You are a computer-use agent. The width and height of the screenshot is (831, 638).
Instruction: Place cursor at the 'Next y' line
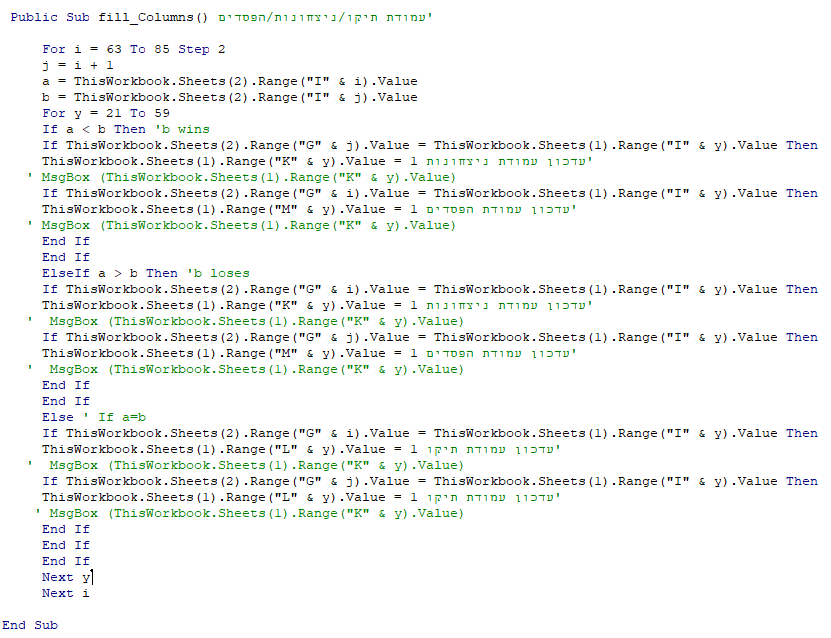(x=66, y=577)
